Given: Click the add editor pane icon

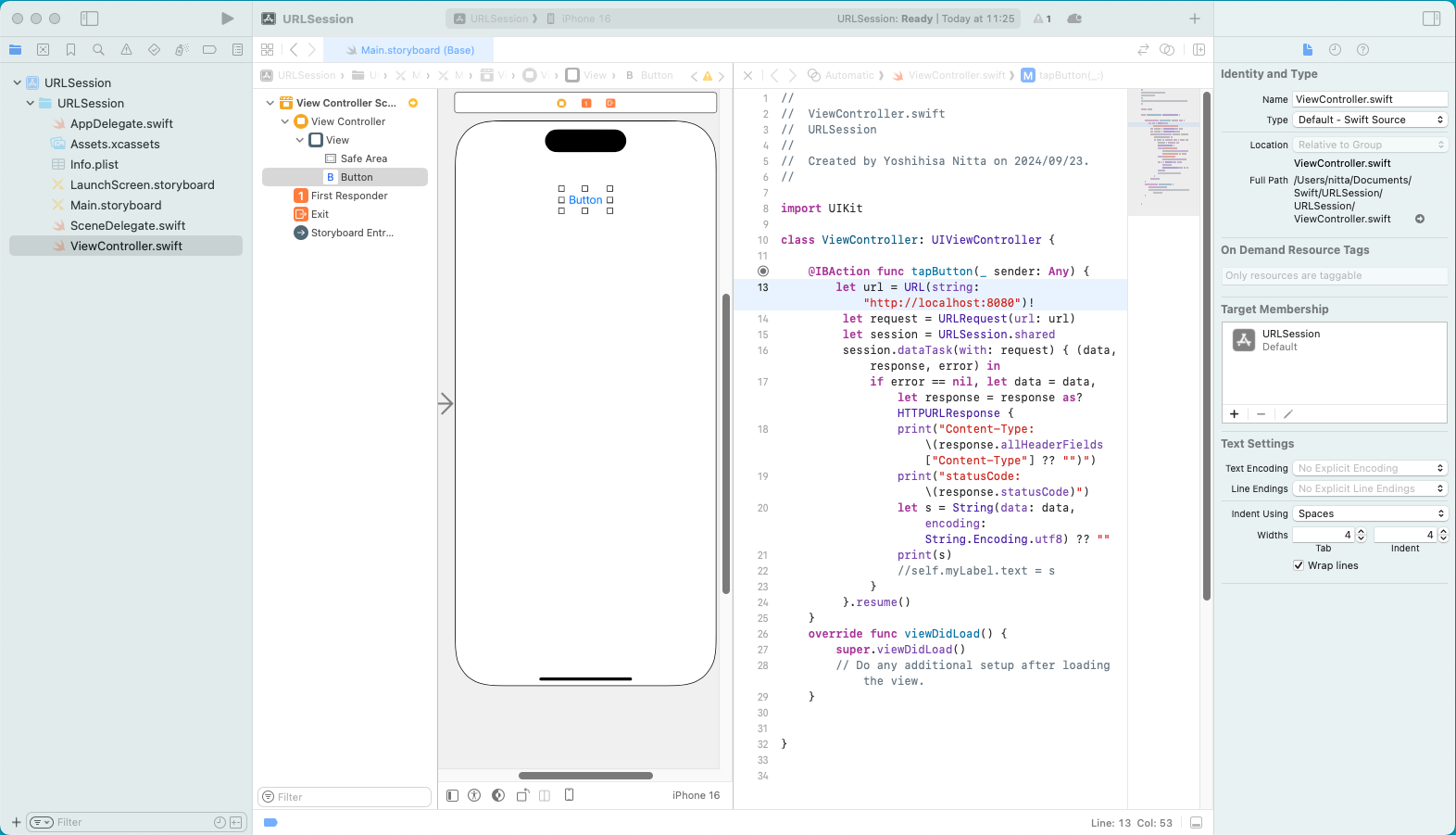Looking at the screenshot, I should (x=1199, y=50).
